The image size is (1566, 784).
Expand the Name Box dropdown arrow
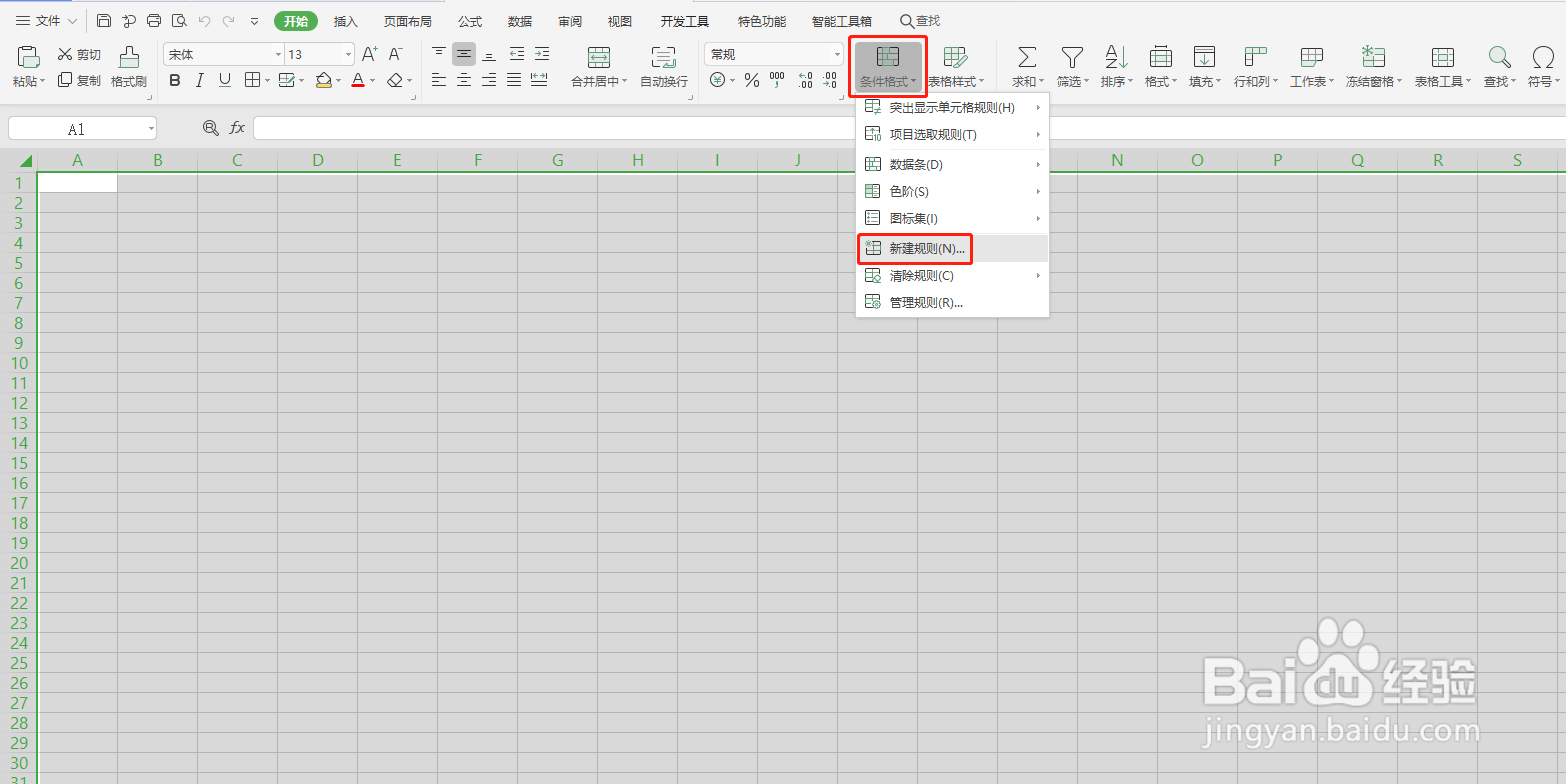point(151,128)
